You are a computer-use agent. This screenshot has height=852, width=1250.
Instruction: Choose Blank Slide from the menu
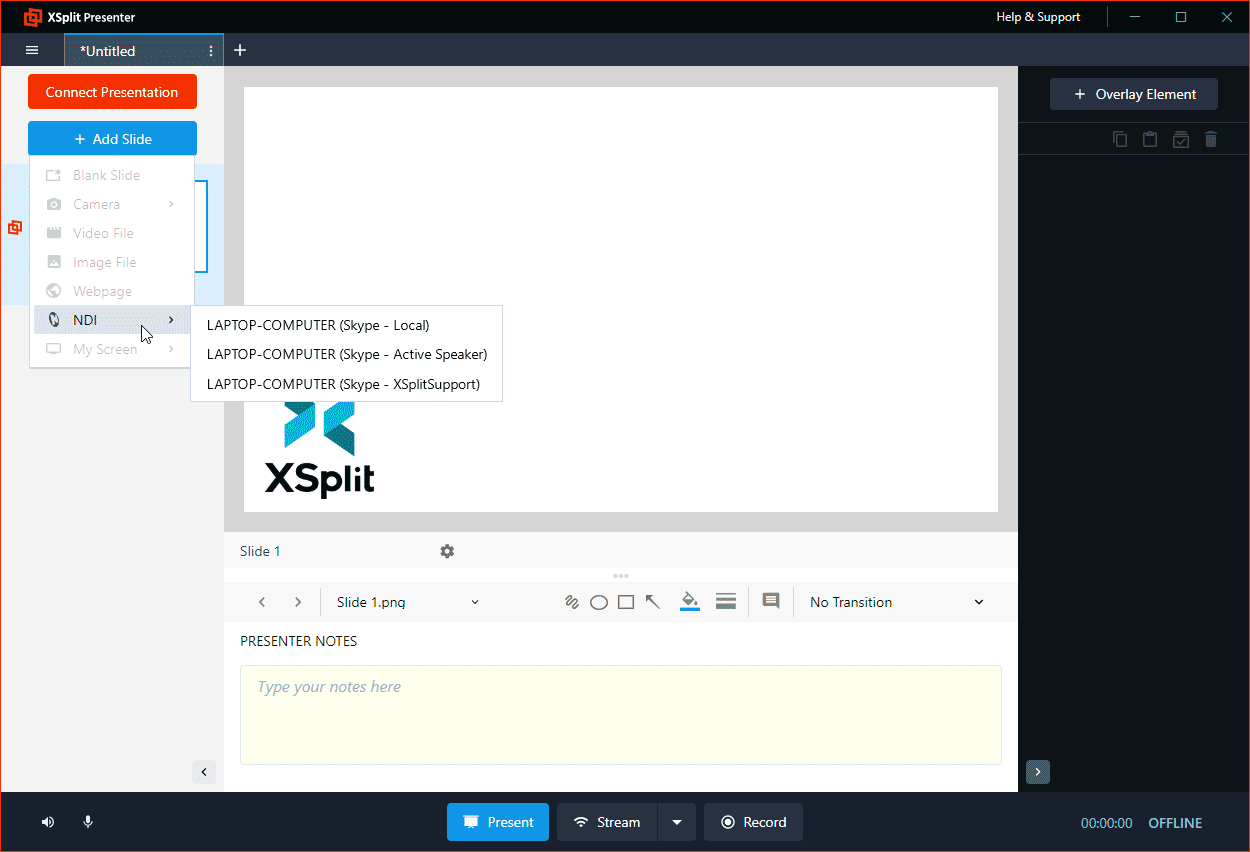tap(112, 175)
